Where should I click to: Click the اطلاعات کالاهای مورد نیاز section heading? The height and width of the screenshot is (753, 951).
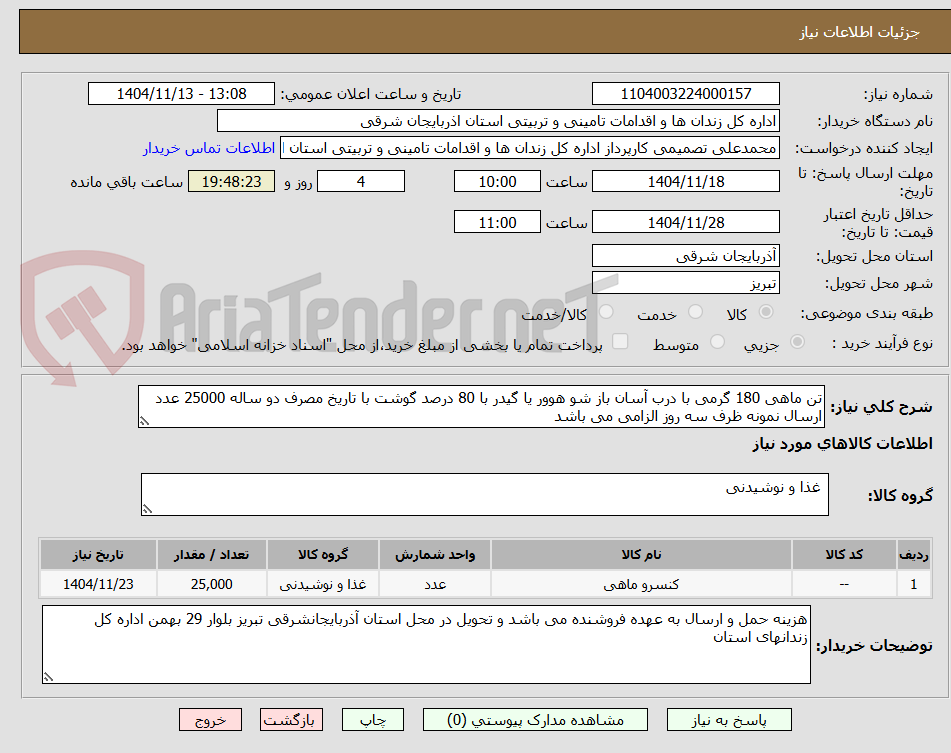[842, 444]
